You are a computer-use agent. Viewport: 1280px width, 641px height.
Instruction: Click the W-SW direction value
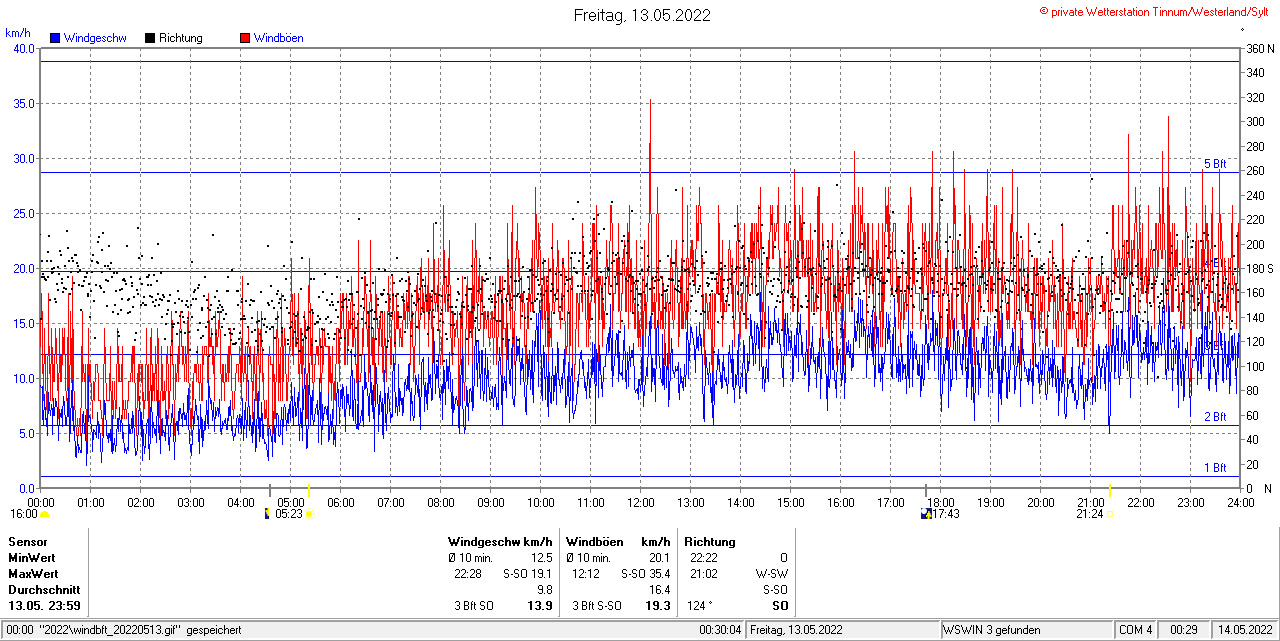pos(772,574)
